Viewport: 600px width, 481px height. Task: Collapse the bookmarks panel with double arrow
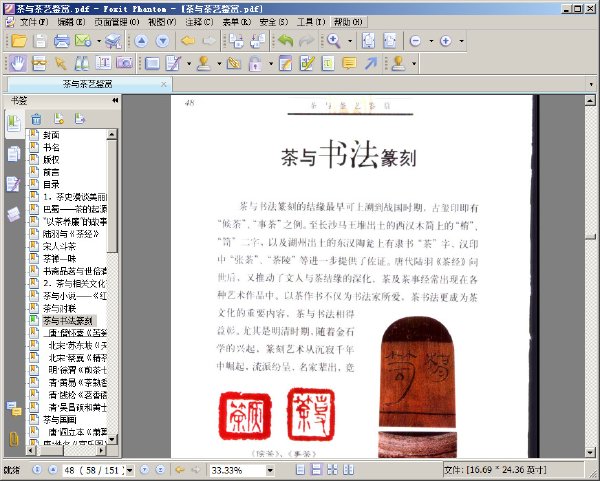coord(115,100)
